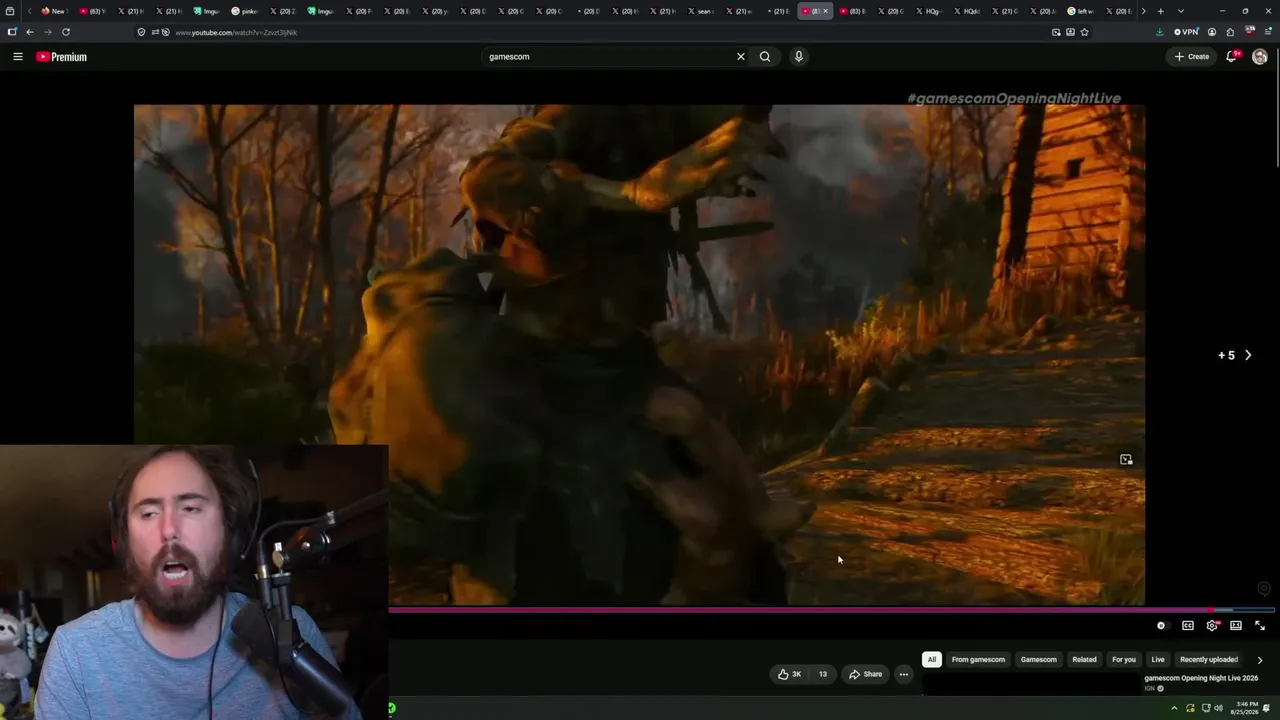
Task: Start voice search with microphone icon
Action: tap(799, 57)
